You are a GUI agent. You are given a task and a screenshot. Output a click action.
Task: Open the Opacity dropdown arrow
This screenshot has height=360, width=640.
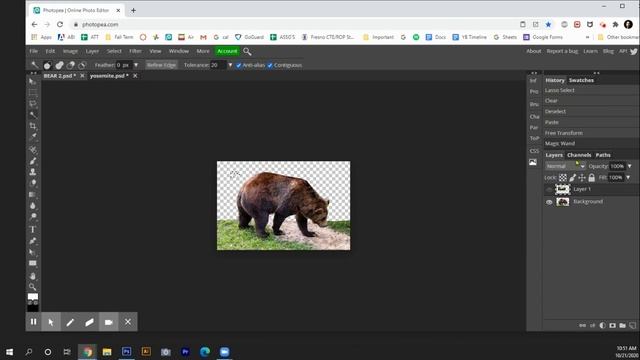[x=630, y=166]
